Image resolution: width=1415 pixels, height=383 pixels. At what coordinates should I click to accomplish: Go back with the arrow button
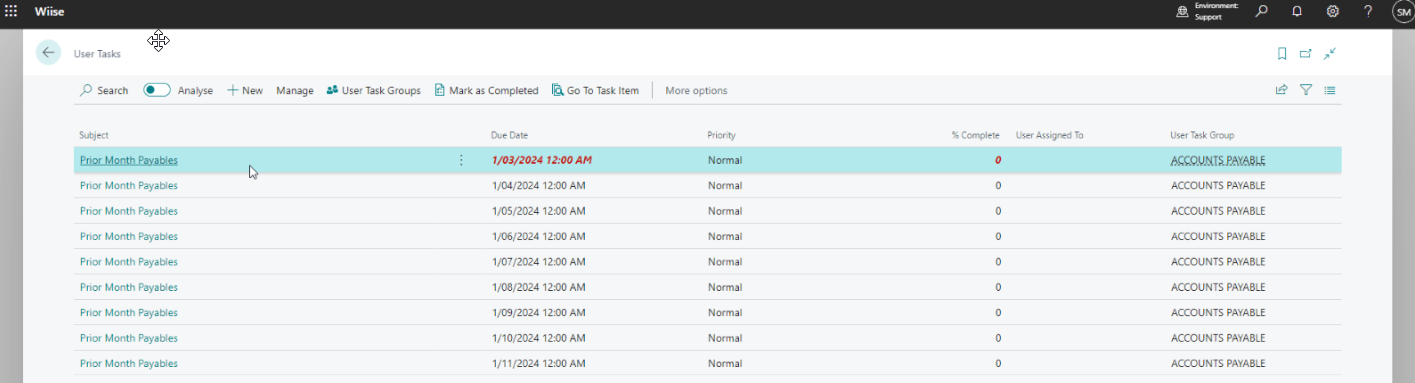pos(48,53)
